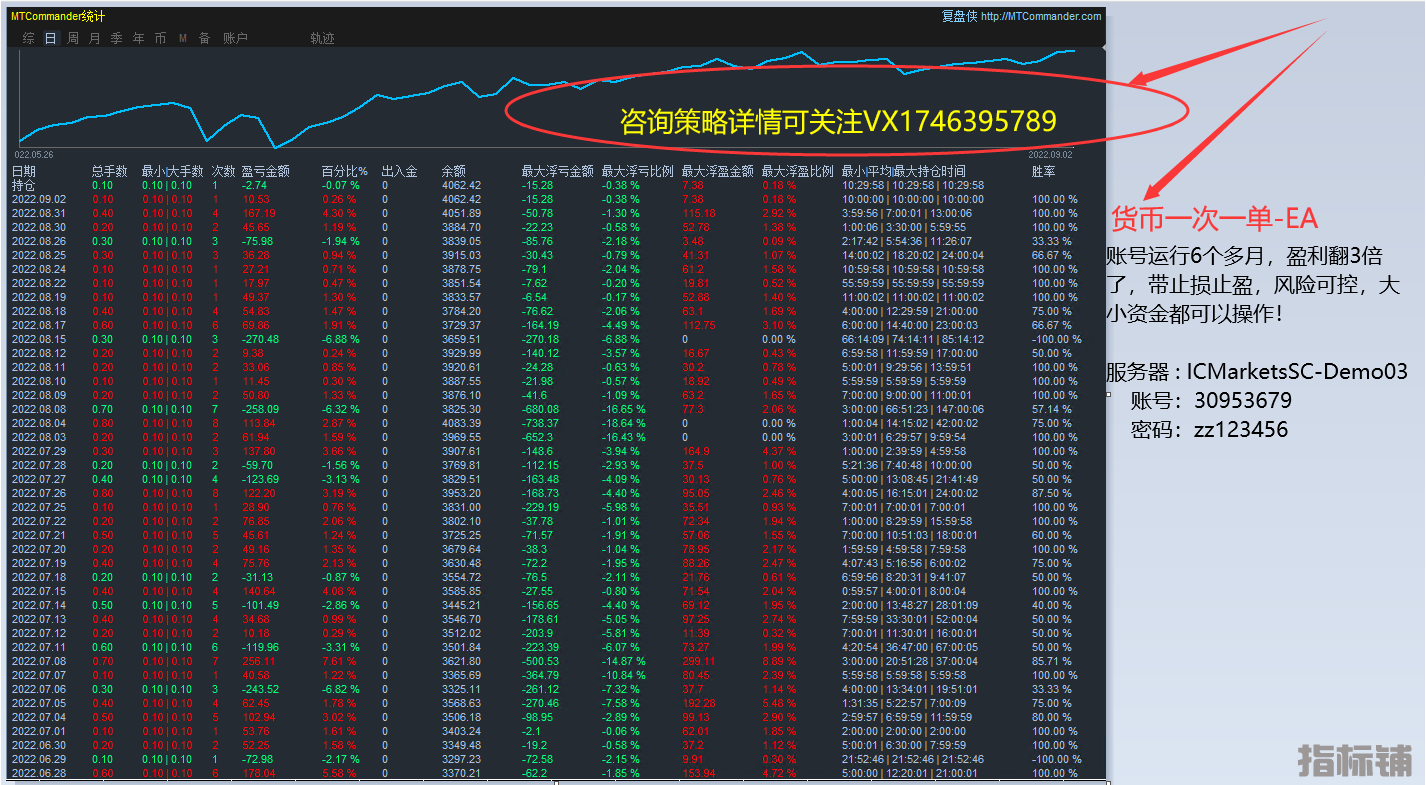This screenshot has width=1426, height=785.
Task: Click the 日期 column header
Action: [24, 171]
